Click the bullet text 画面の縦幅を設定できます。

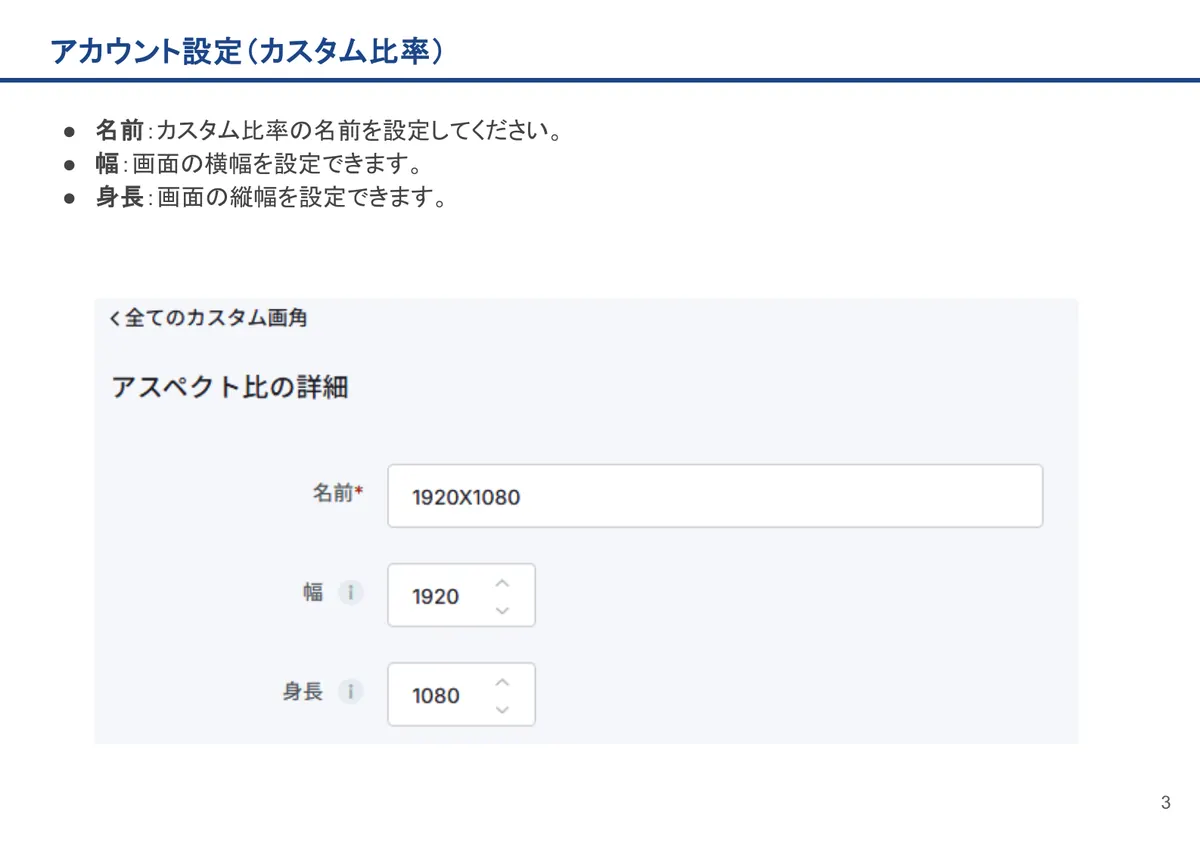pos(301,197)
